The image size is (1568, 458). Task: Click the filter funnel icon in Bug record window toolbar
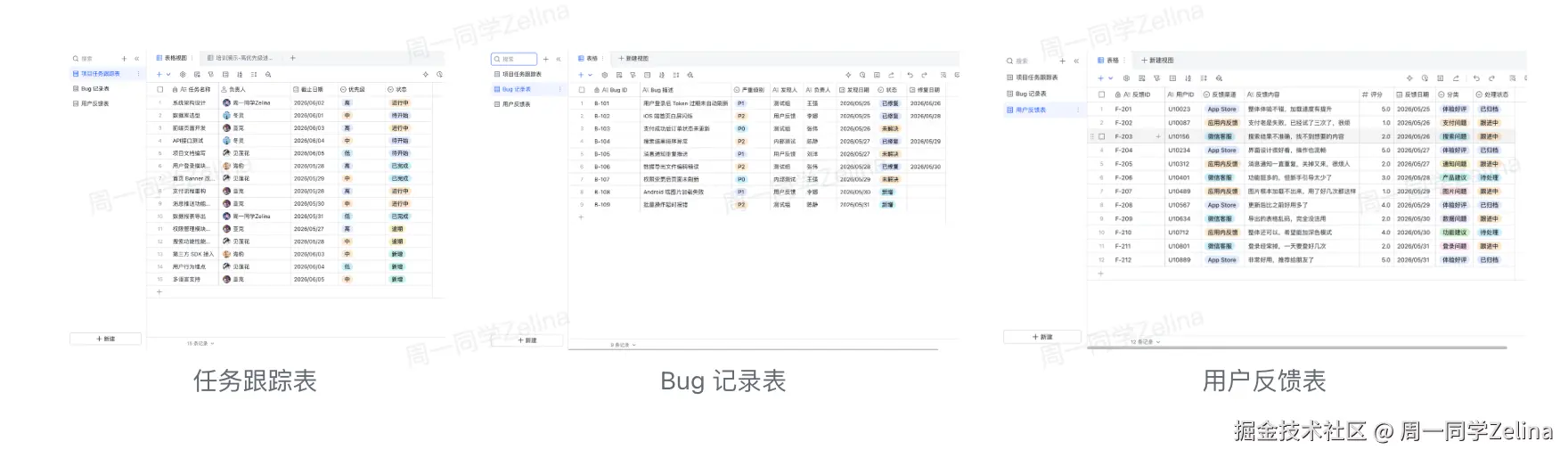point(633,75)
